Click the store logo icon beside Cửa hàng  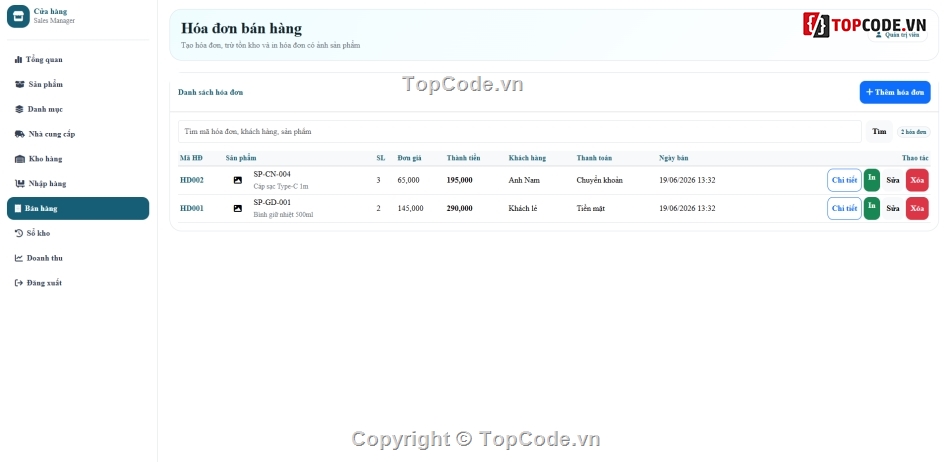click(x=18, y=16)
